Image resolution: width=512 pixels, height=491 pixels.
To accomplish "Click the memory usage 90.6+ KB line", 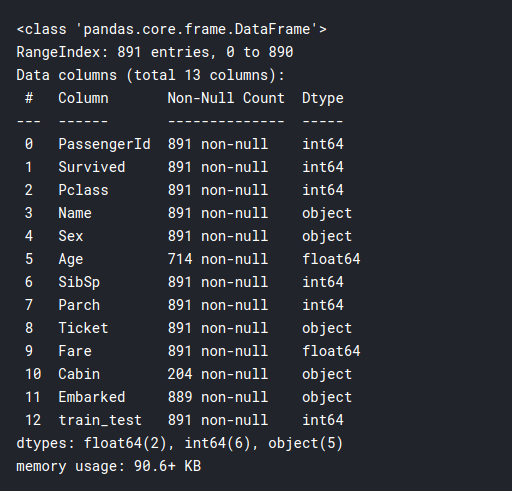I will coord(109,466).
